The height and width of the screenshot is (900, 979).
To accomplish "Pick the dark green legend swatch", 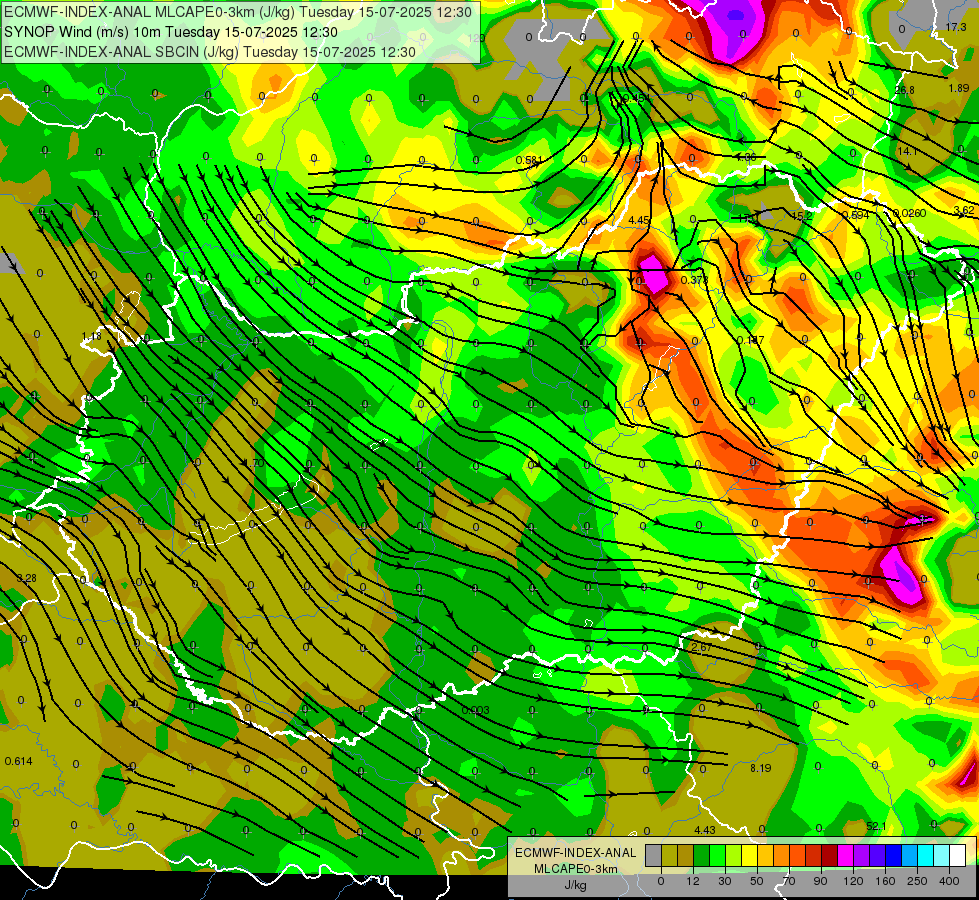I will [702, 856].
